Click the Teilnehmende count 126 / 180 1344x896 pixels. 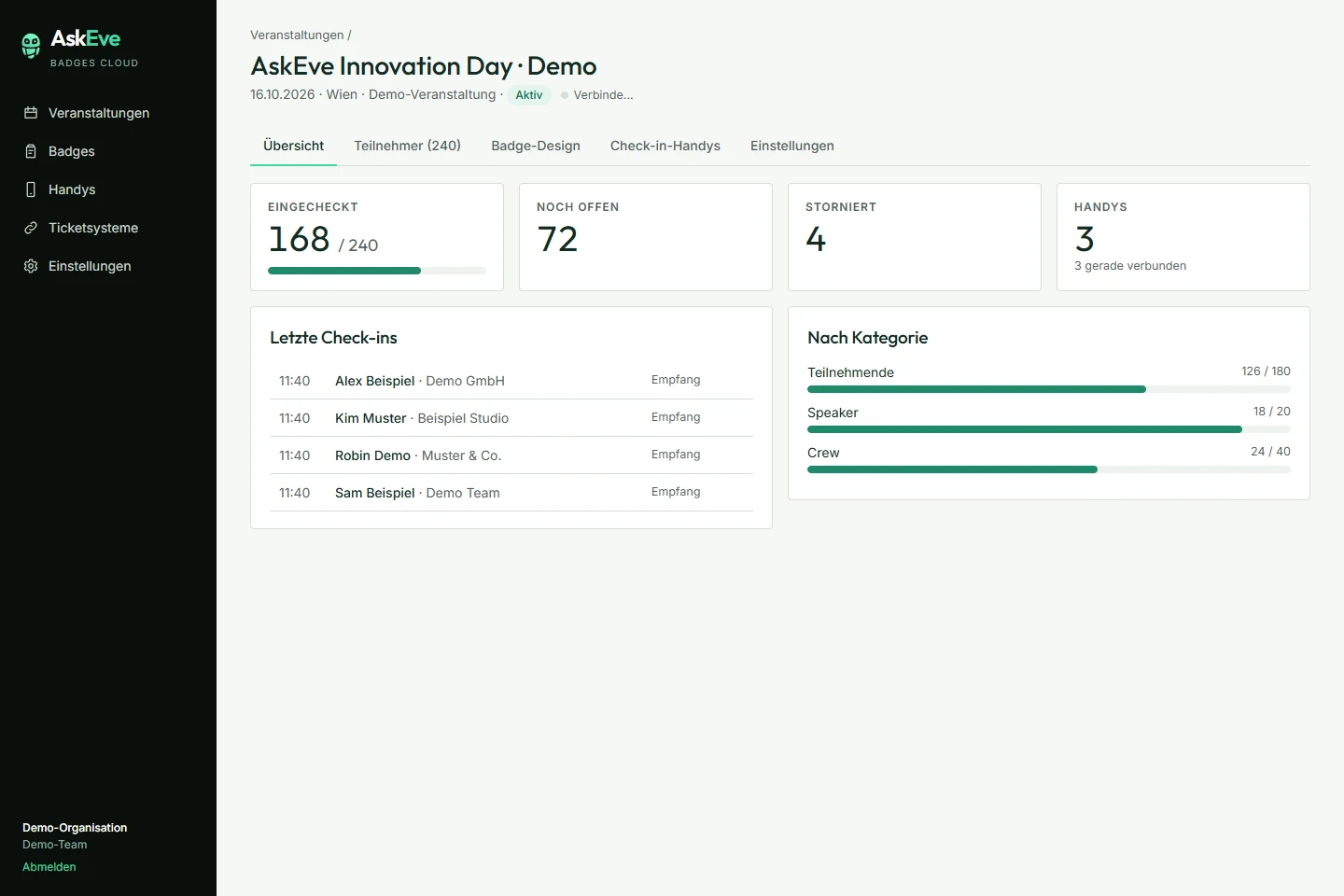click(x=1266, y=371)
